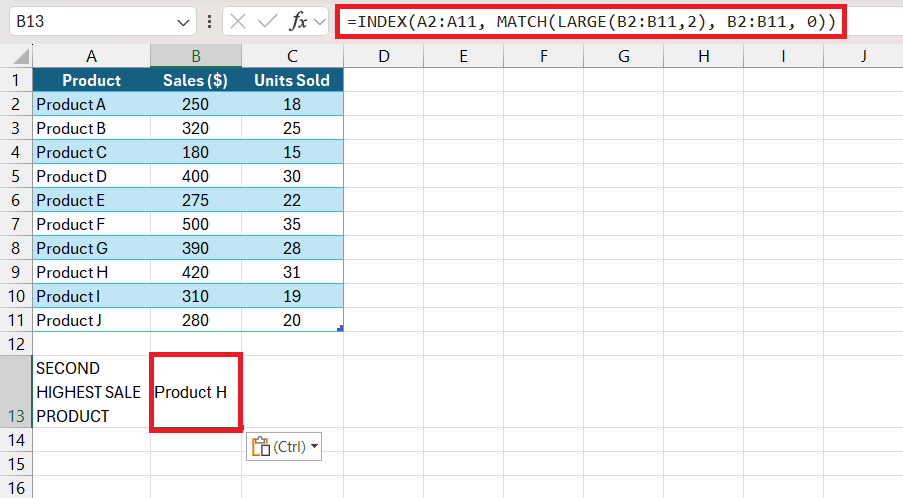Expand the formula bar chevron

[x=320, y=22]
